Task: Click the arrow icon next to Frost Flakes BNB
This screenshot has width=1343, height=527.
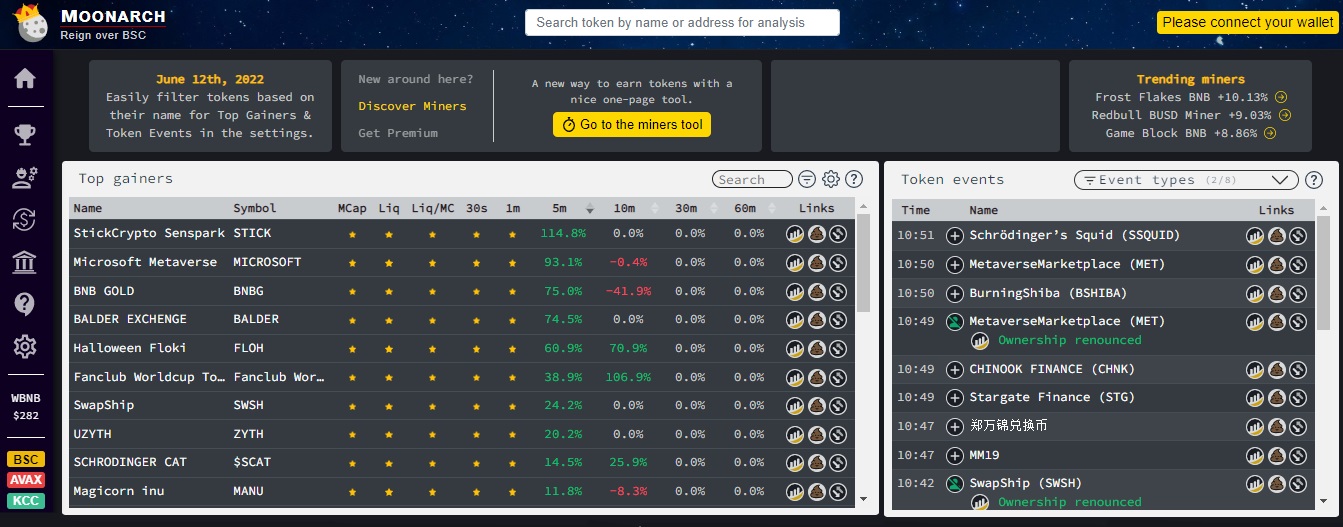Action: pyautogui.click(x=1281, y=98)
